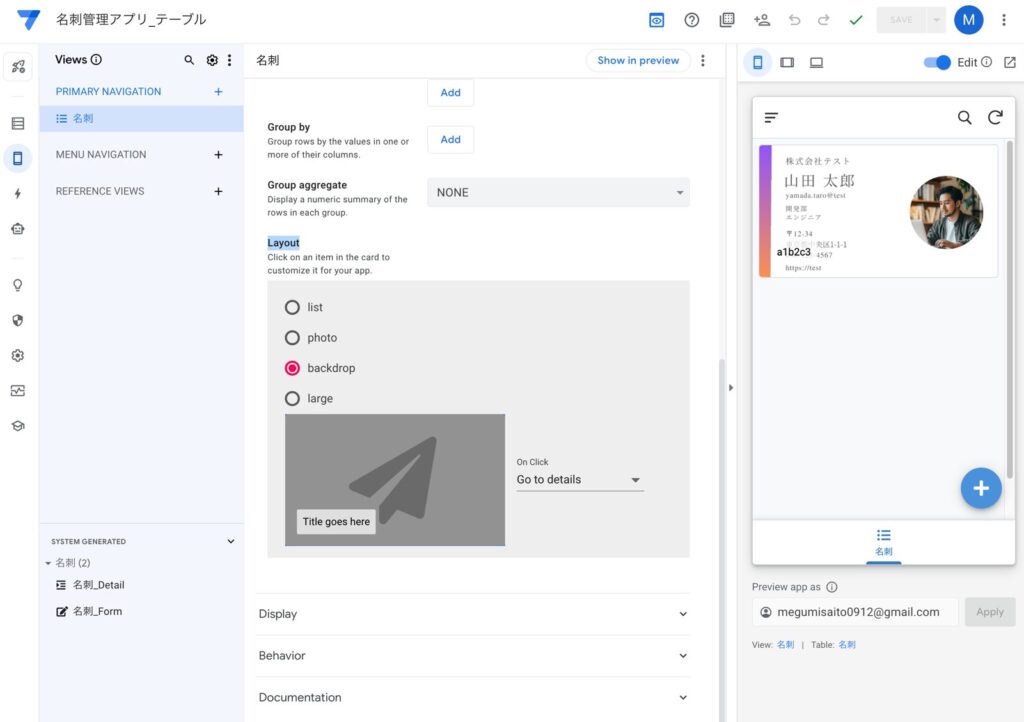
Task: Click the Security shield icon in sidebar
Action: (18, 321)
